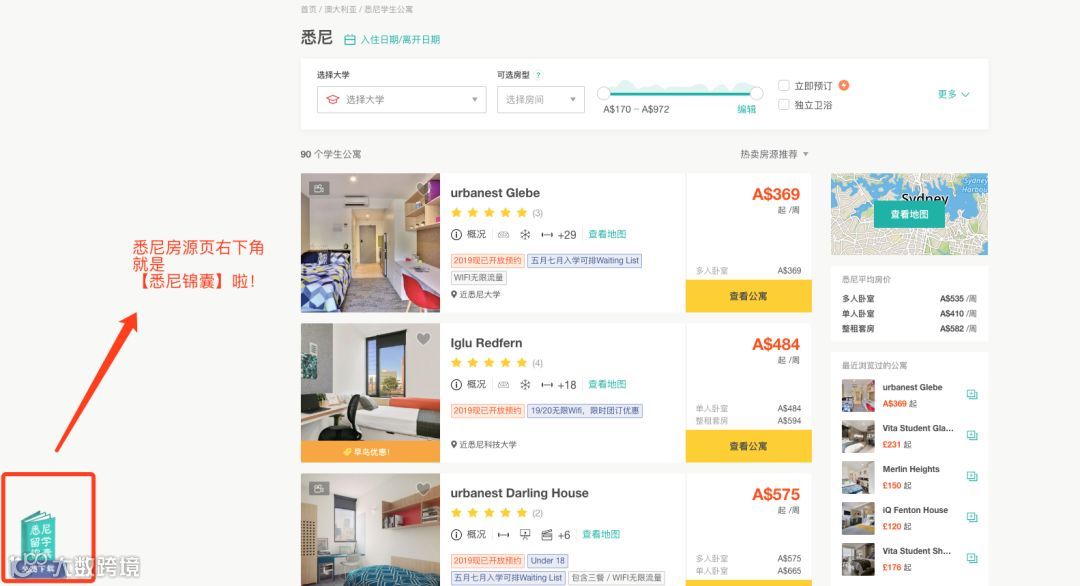Viewport: 1080px width, 586px height.
Task: Click iQ Fenton House in recently viewed
Action: coord(915,510)
